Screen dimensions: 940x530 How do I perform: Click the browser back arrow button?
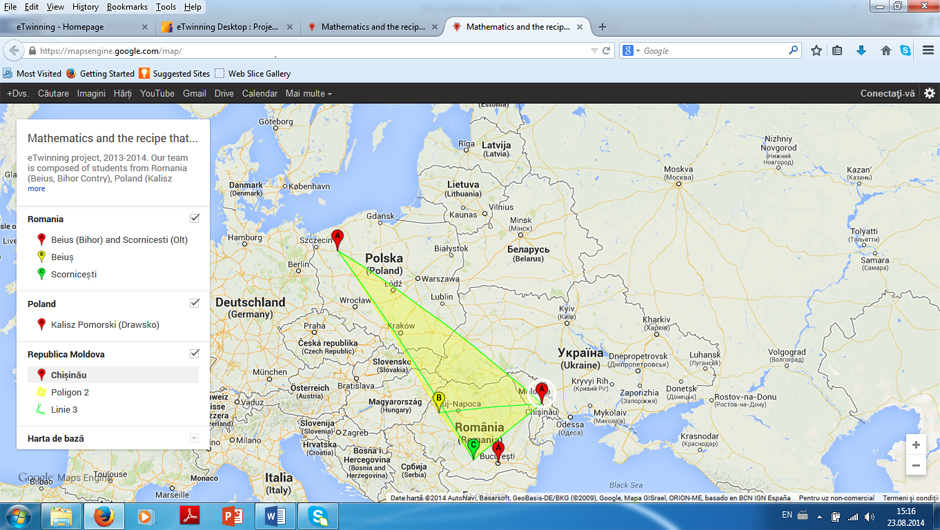coord(14,51)
